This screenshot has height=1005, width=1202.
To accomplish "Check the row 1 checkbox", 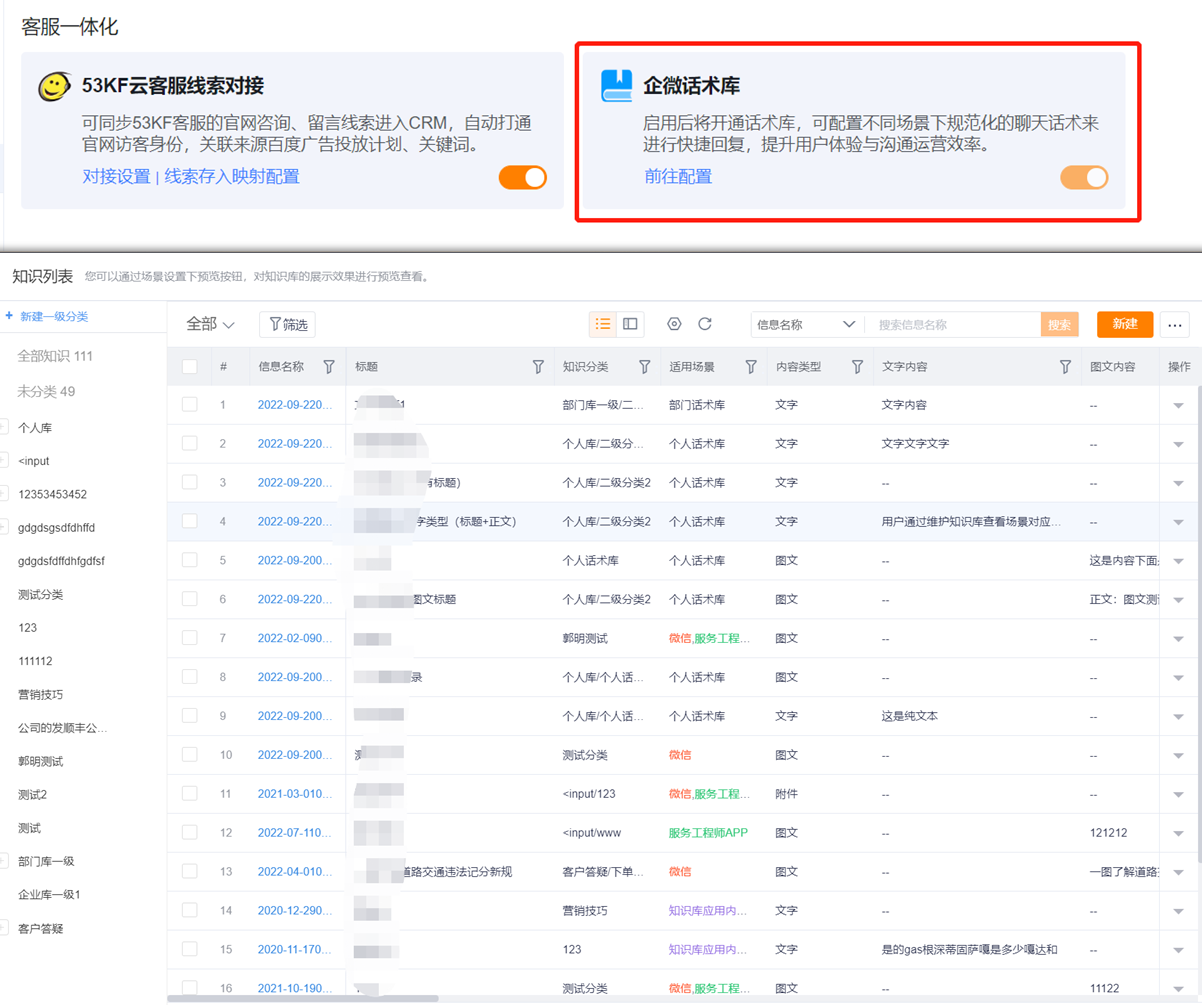I will click(x=190, y=404).
